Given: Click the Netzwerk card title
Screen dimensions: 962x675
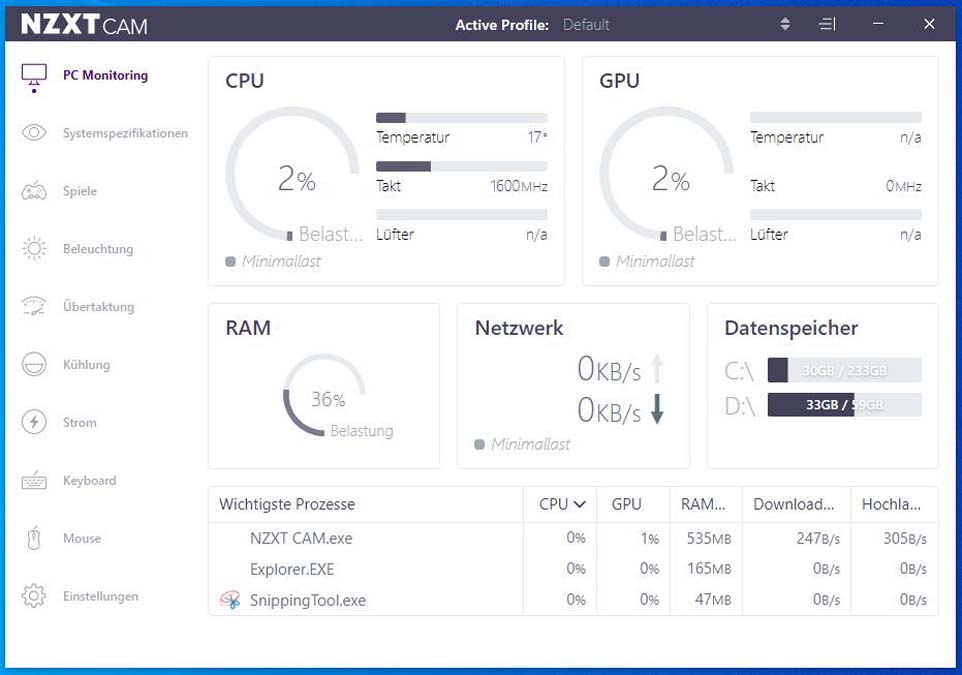Looking at the screenshot, I should click(519, 328).
